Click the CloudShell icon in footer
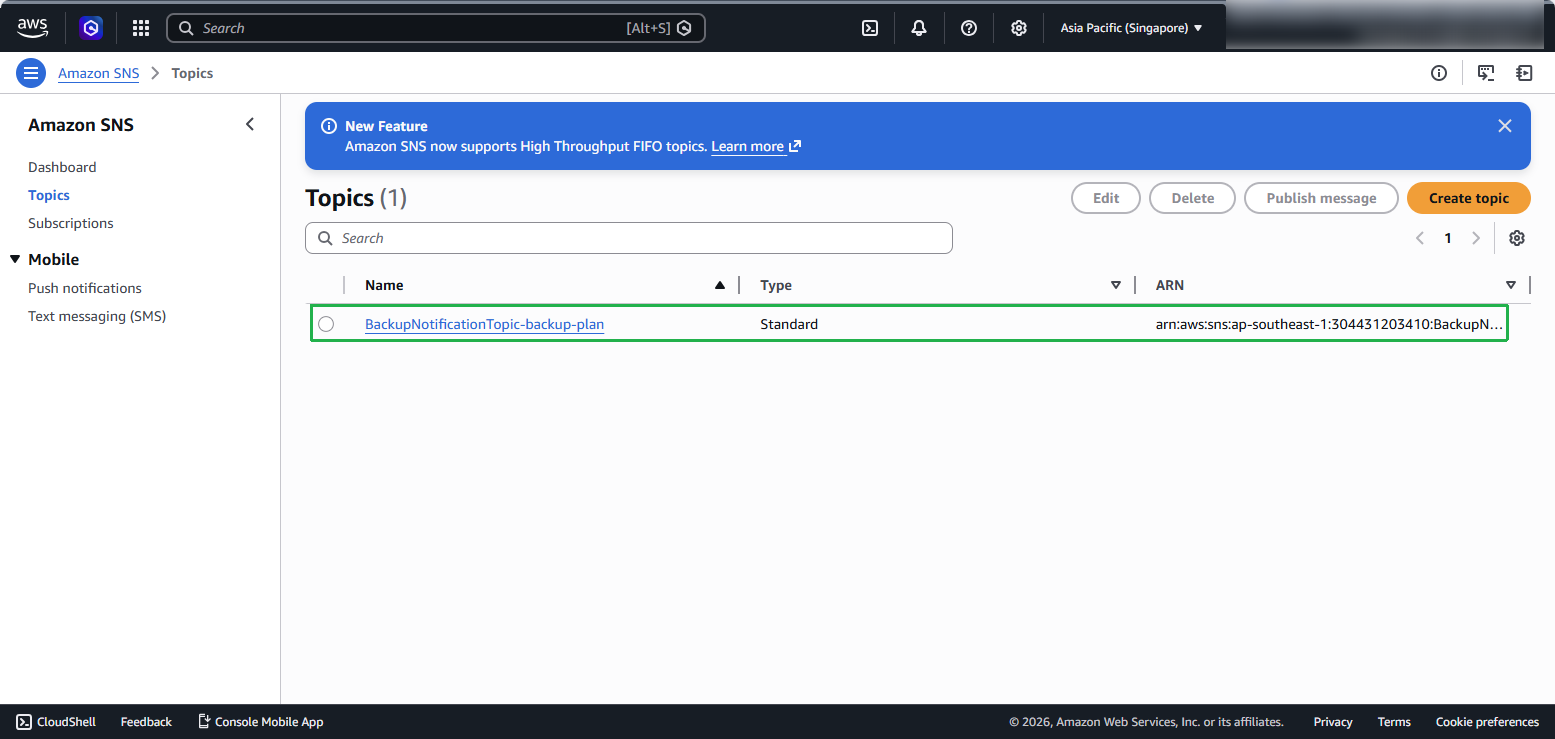This screenshot has height=739, width=1555. (x=24, y=721)
